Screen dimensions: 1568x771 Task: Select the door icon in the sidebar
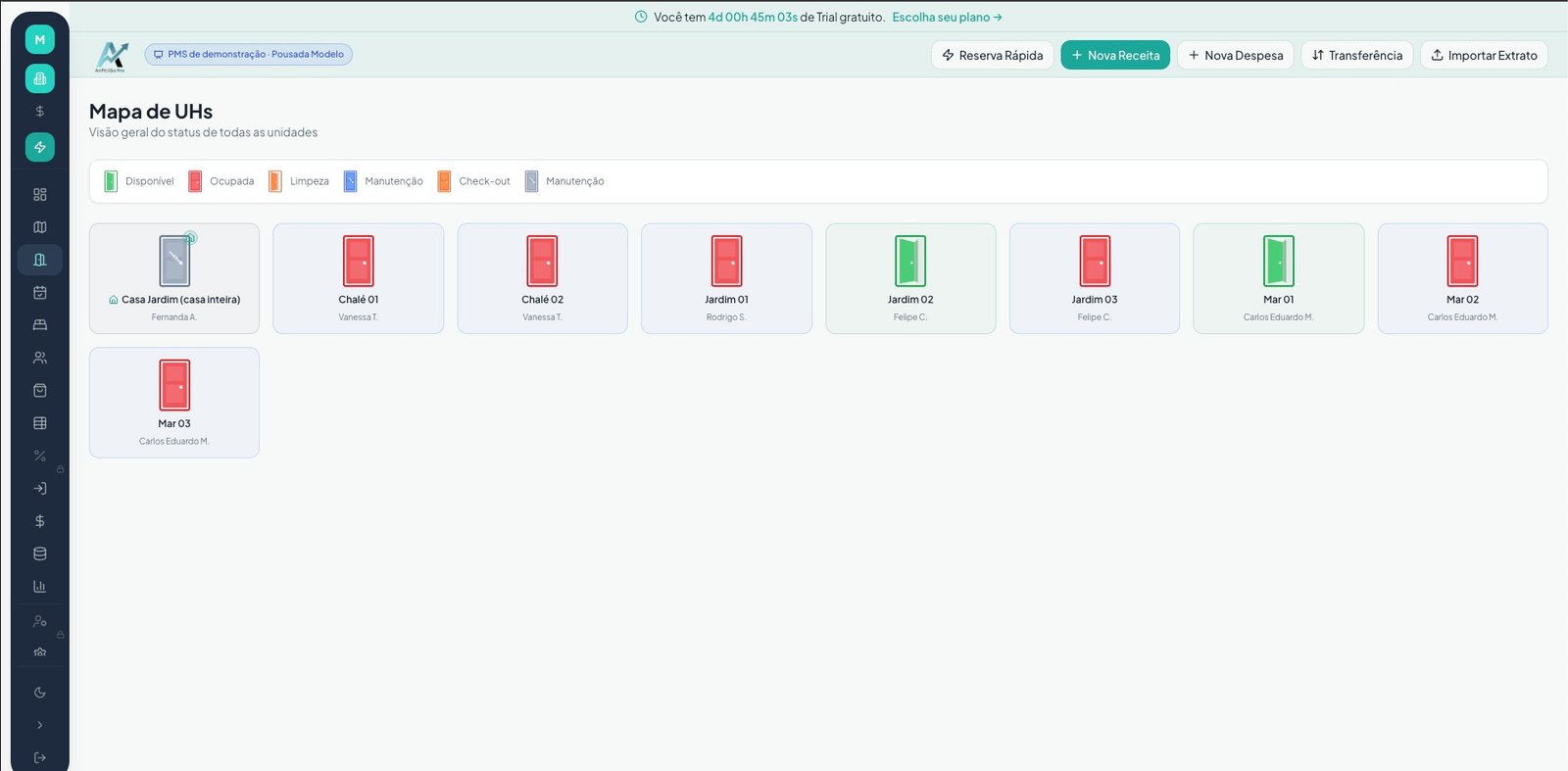coord(39,260)
